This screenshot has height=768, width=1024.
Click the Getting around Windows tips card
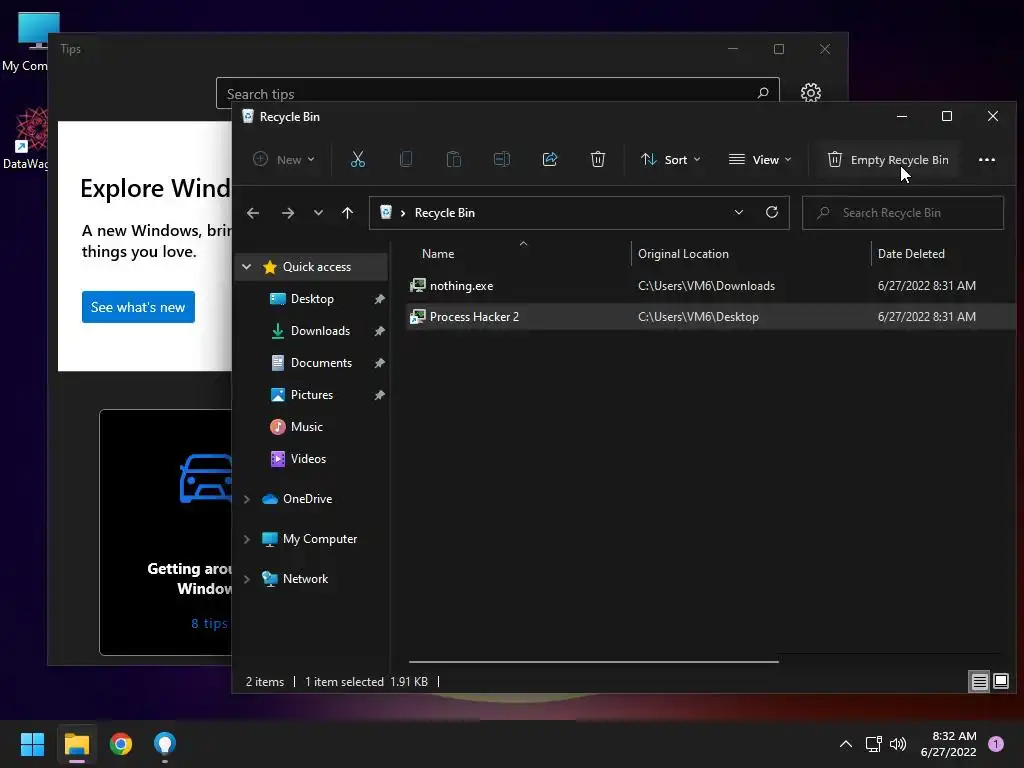(166, 532)
